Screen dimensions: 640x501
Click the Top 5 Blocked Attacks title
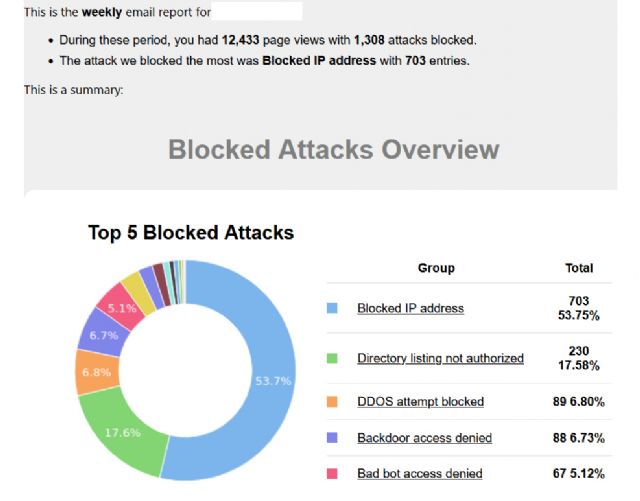pos(191,233)
